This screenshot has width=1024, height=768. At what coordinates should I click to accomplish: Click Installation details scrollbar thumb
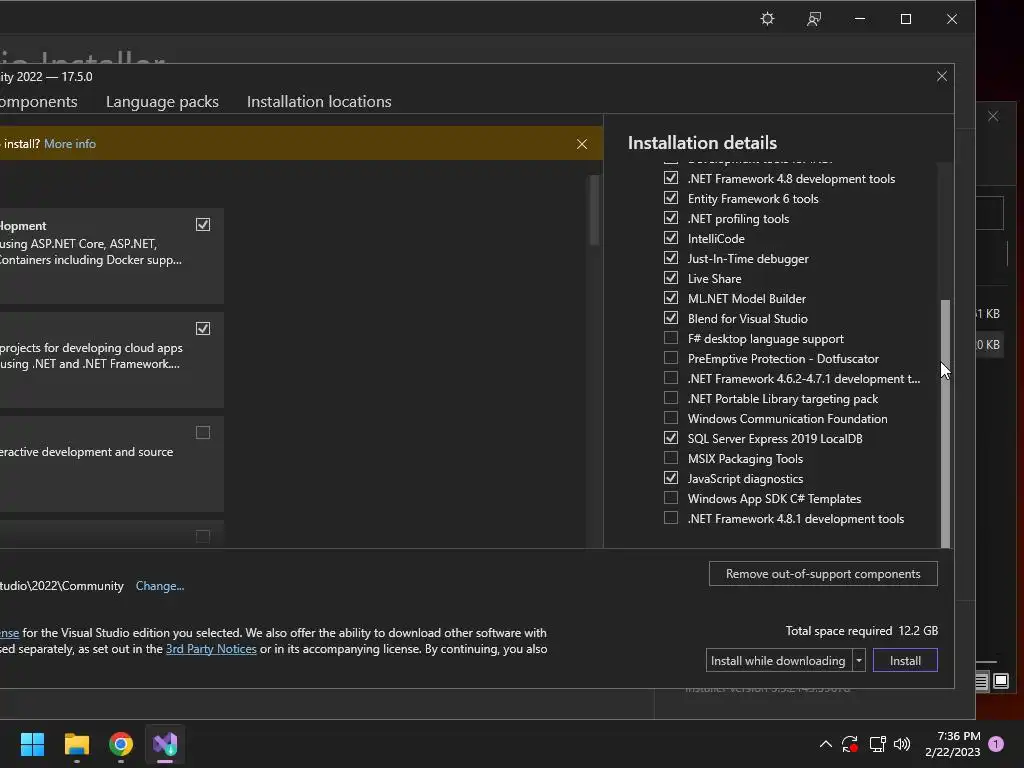pos(945,423)
